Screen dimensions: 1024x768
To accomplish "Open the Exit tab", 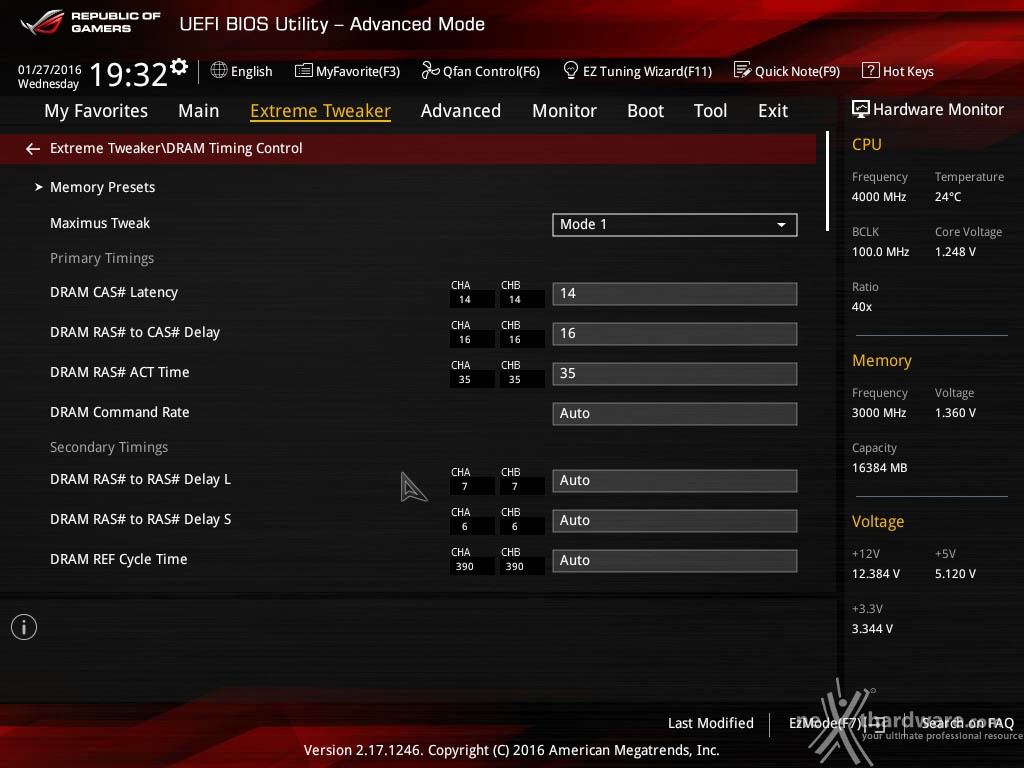I will (x=773, y=111).
